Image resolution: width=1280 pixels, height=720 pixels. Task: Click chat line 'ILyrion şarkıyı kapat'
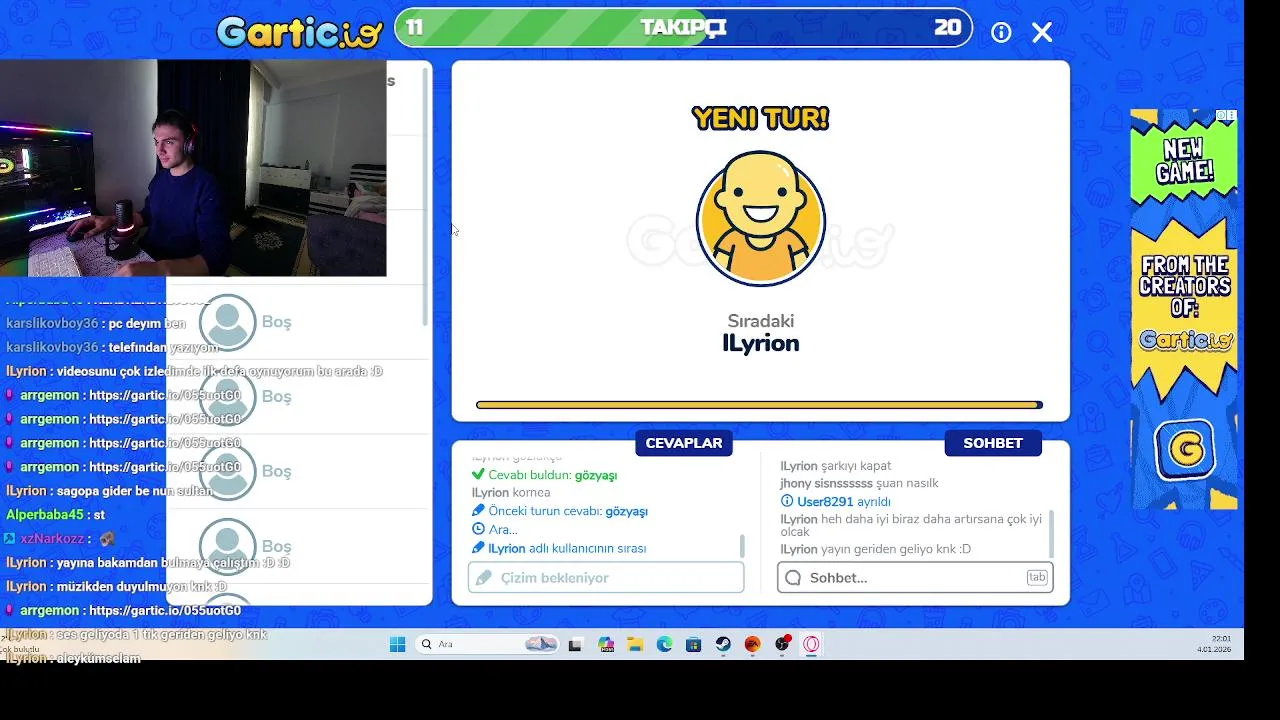(836, 466)
